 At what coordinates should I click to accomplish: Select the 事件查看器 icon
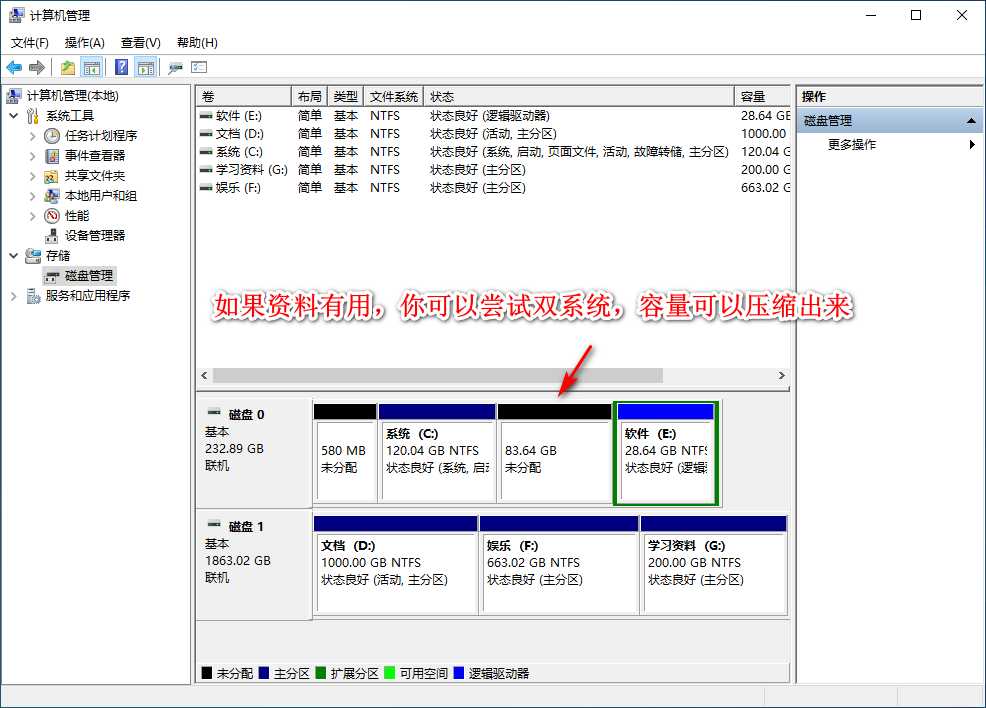(x=52, y=156)
